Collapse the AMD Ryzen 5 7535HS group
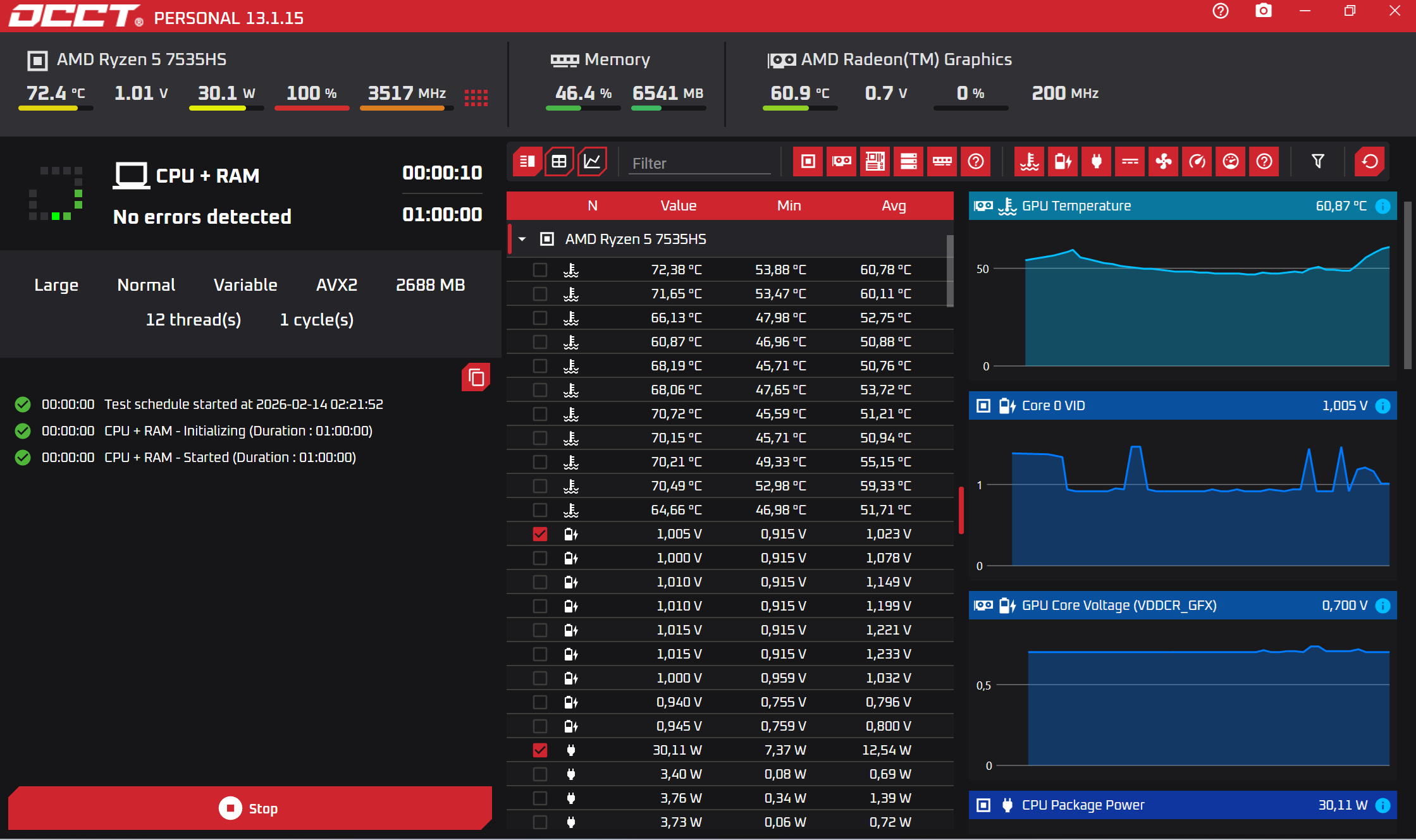The image size is (1416, 840). click(x=522, y=239)
